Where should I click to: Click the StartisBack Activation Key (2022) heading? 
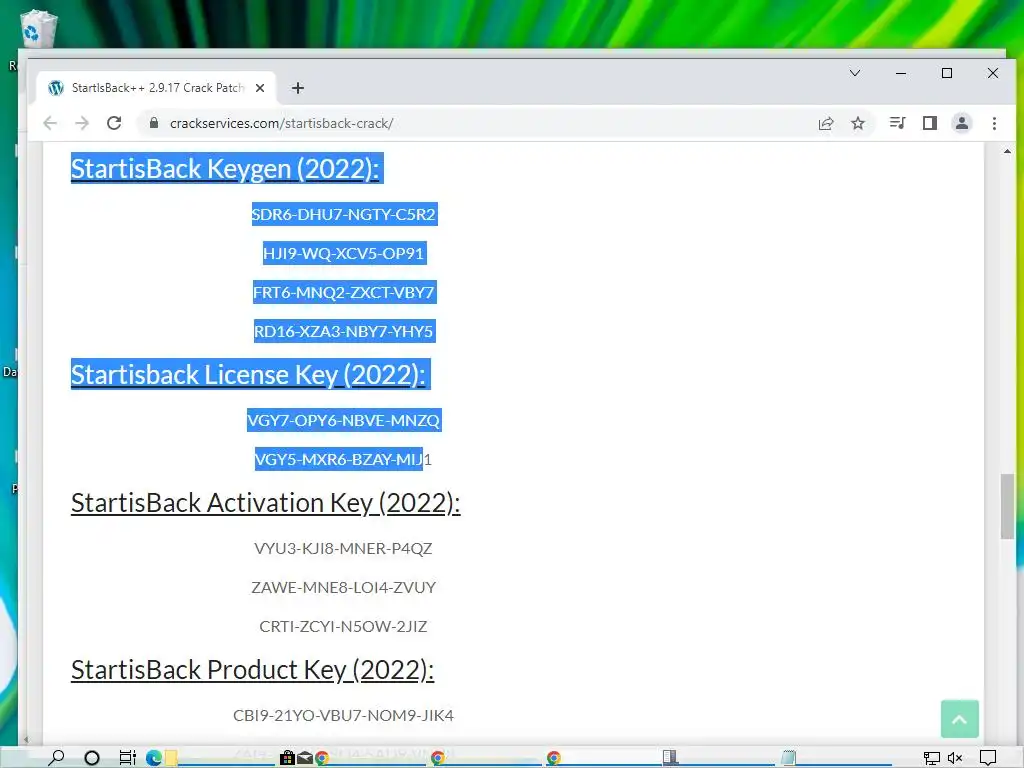[x=265, y=503]
